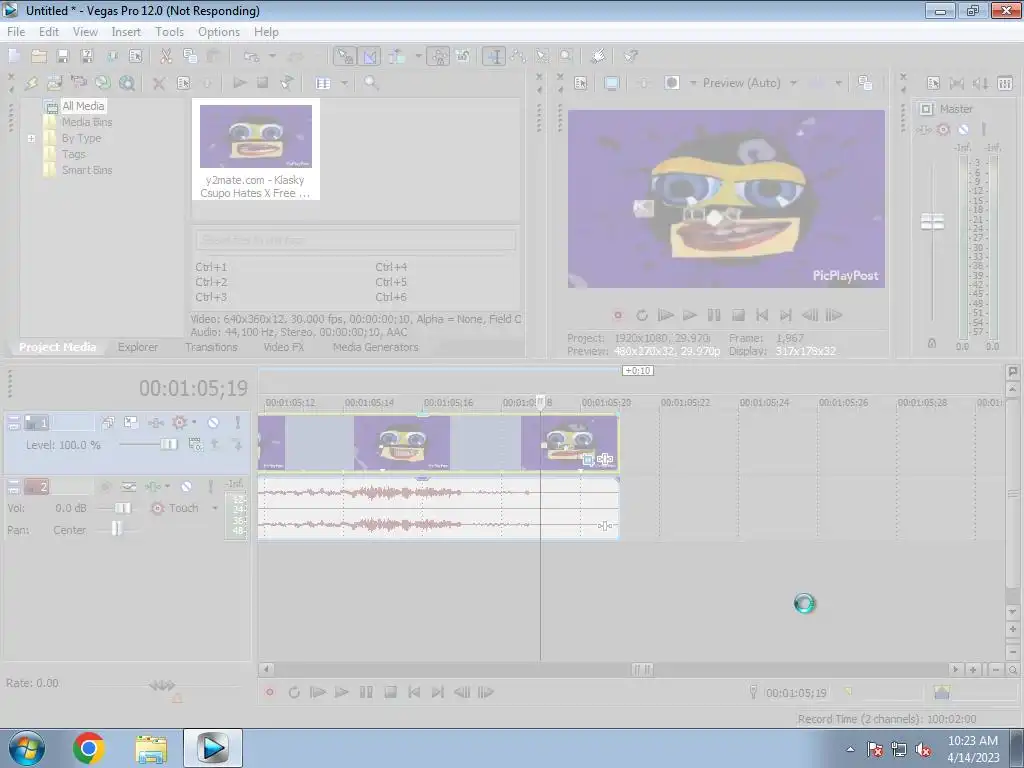Click the Copy icon in main toolbar

point(190,56)
